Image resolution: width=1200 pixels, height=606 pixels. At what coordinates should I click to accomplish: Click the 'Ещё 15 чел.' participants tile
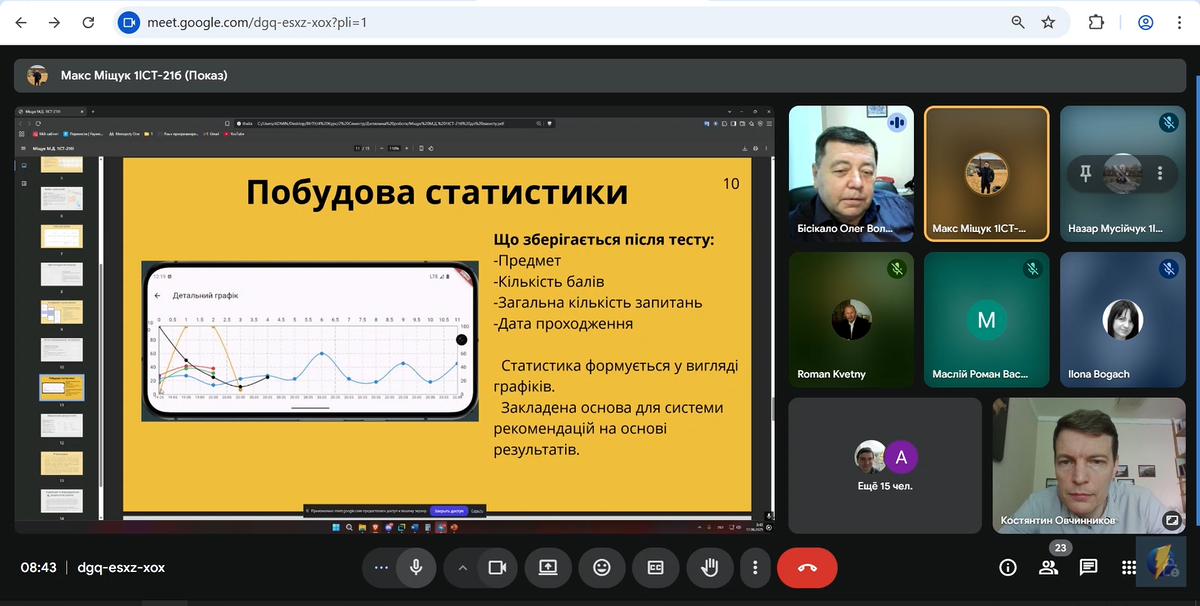click(x=885, y=464)
